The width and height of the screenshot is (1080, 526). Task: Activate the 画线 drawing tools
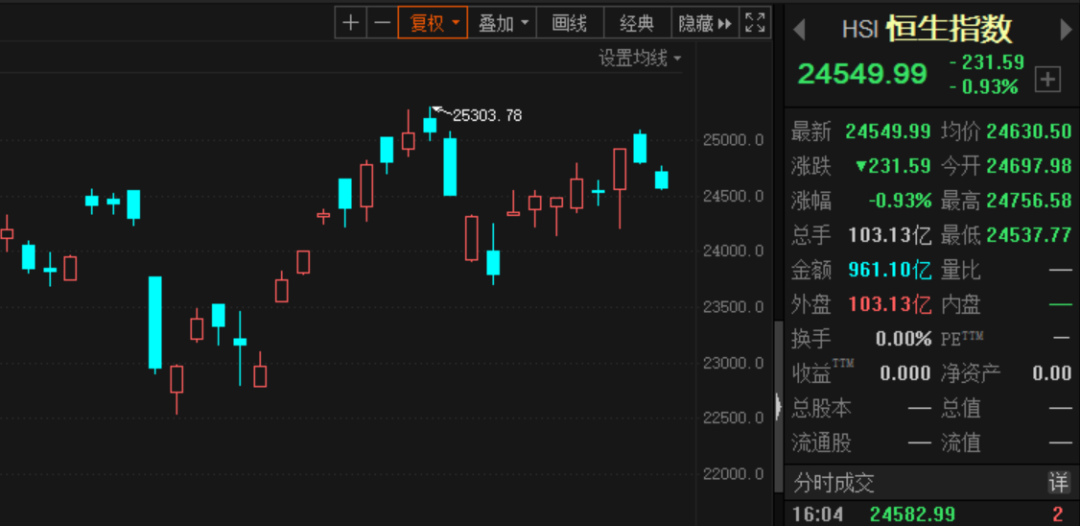(570, 23)
